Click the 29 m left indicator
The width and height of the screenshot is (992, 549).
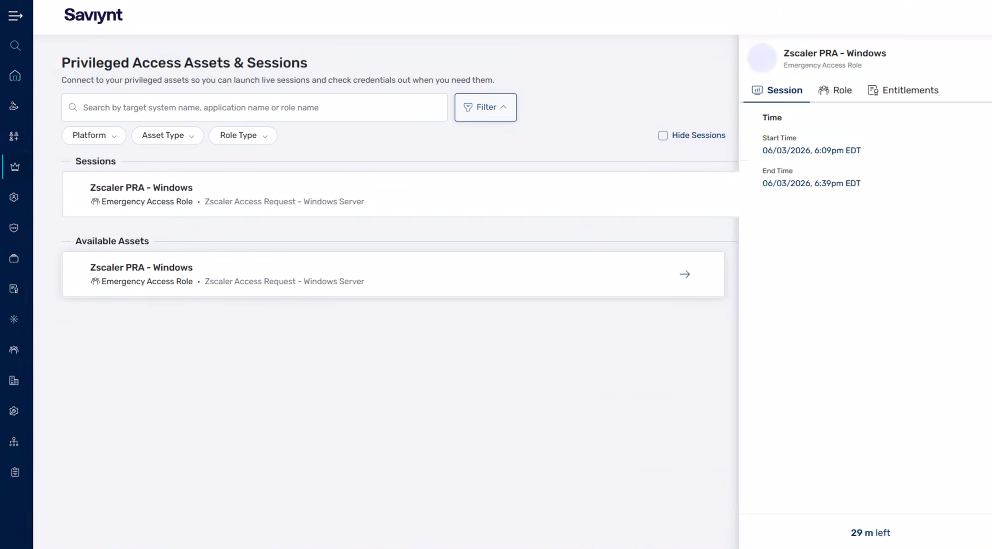(871, 533)
